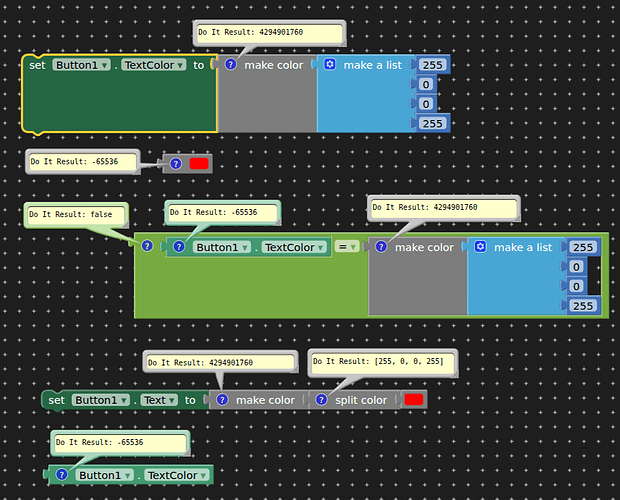Viewport: 620px width, 500px height.
Task: Click comment icon at left edge of equals block
Action: [147, 246]
